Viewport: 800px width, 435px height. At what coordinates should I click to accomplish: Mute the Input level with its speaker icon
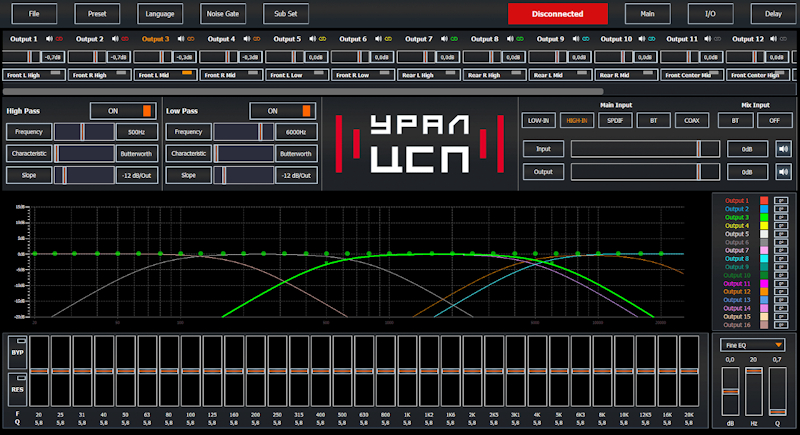pos(782,148)
